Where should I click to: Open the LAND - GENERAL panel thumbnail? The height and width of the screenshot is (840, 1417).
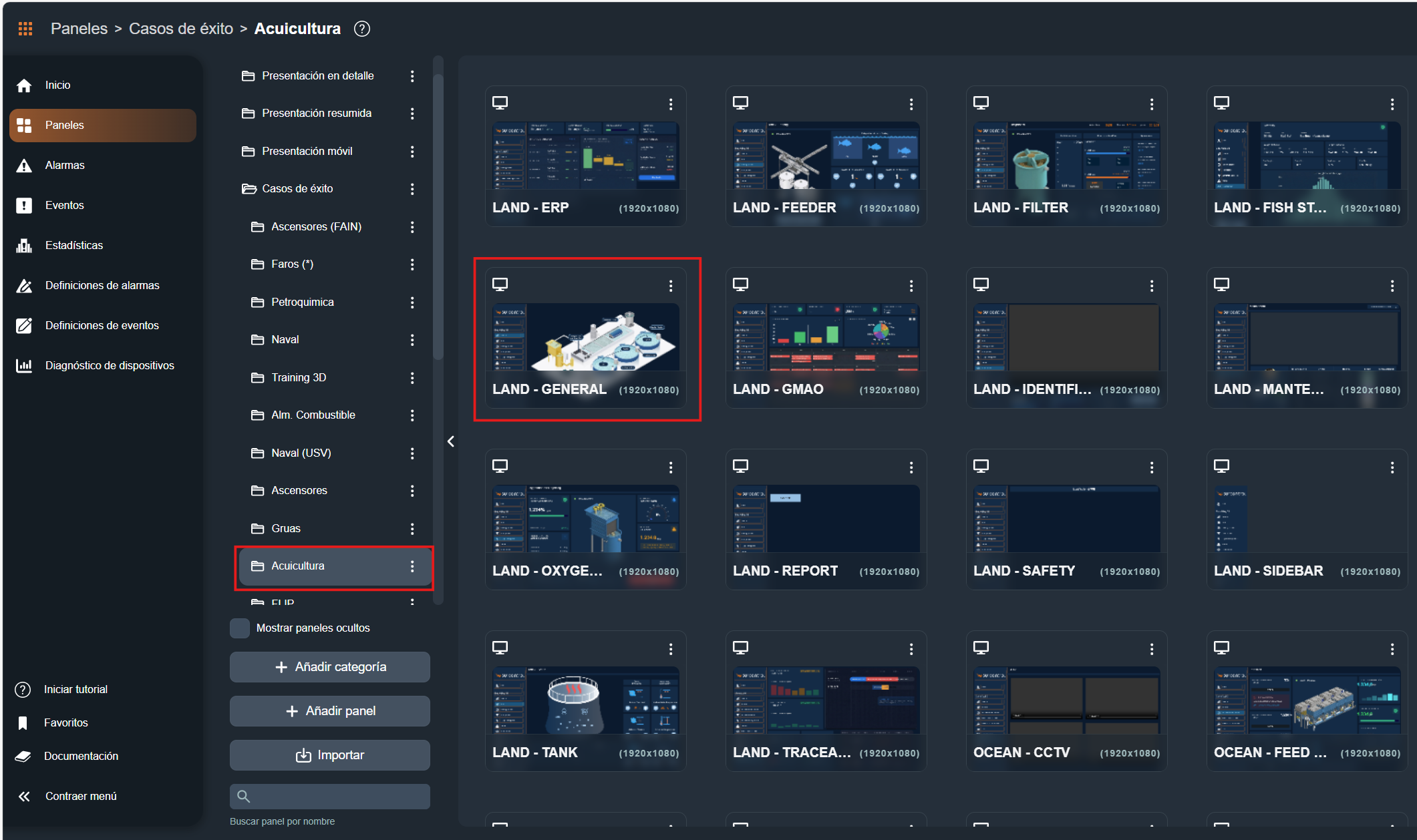(x=586, y=338)
